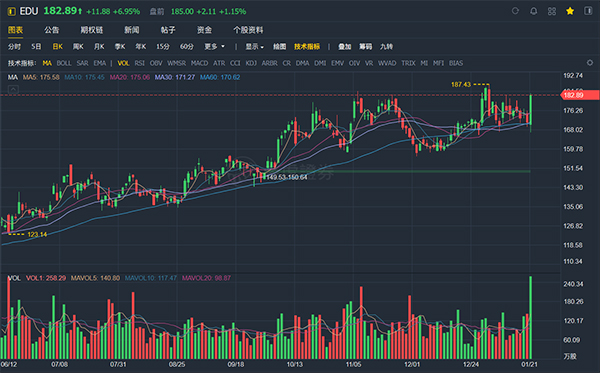The height and width of the screenshot is (373, 600).
Task: Toggle the VOL sub-indicator
Action: point(123,63)
